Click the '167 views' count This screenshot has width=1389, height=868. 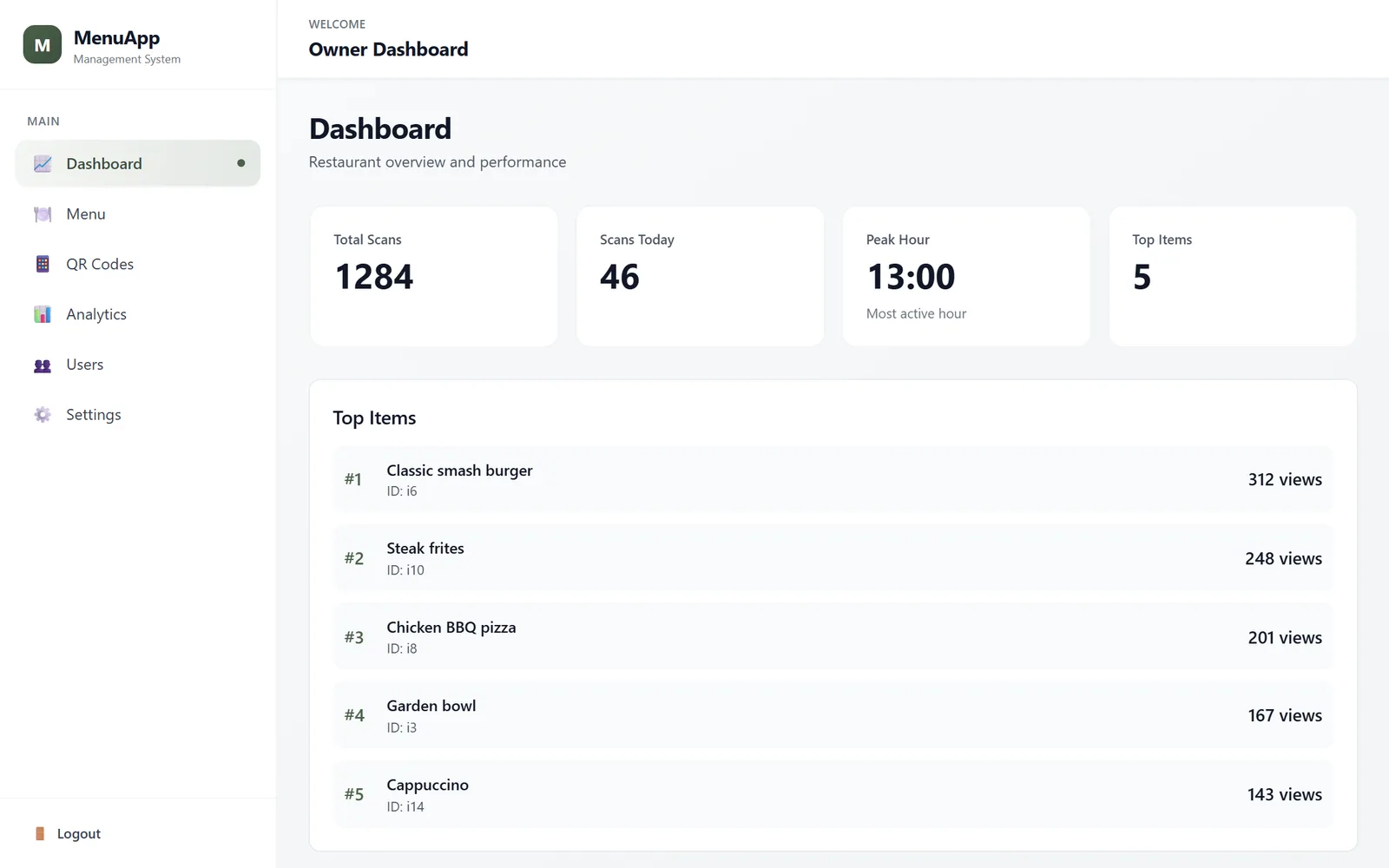point(1285,715)
